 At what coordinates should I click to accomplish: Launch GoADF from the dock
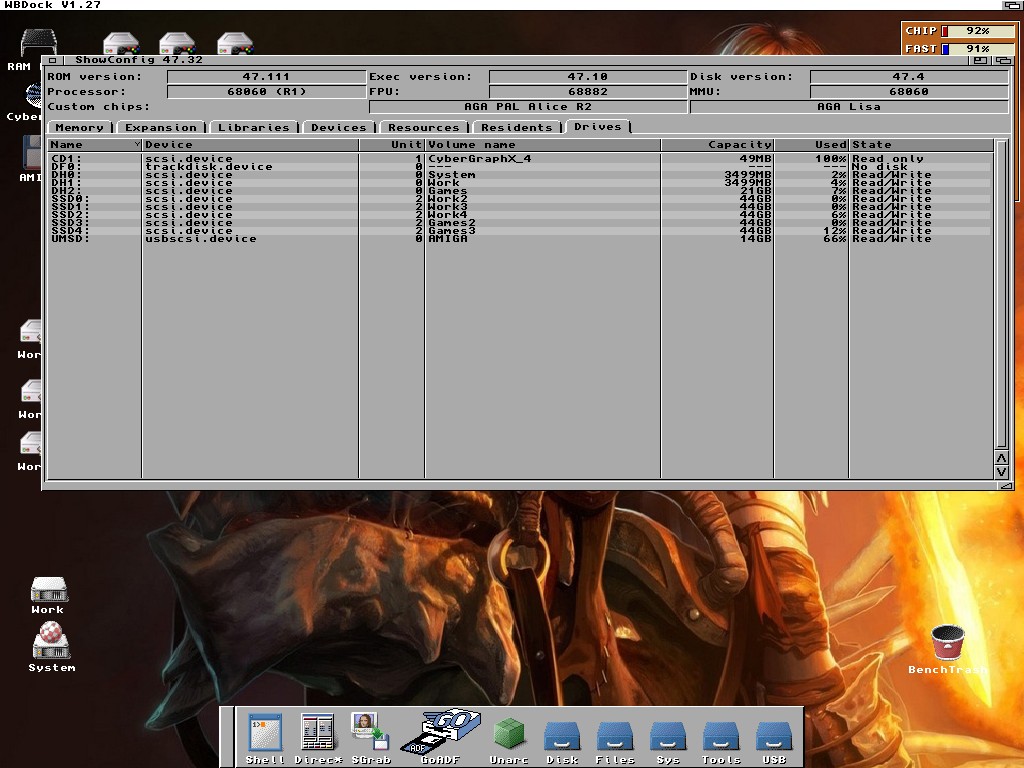440,736
